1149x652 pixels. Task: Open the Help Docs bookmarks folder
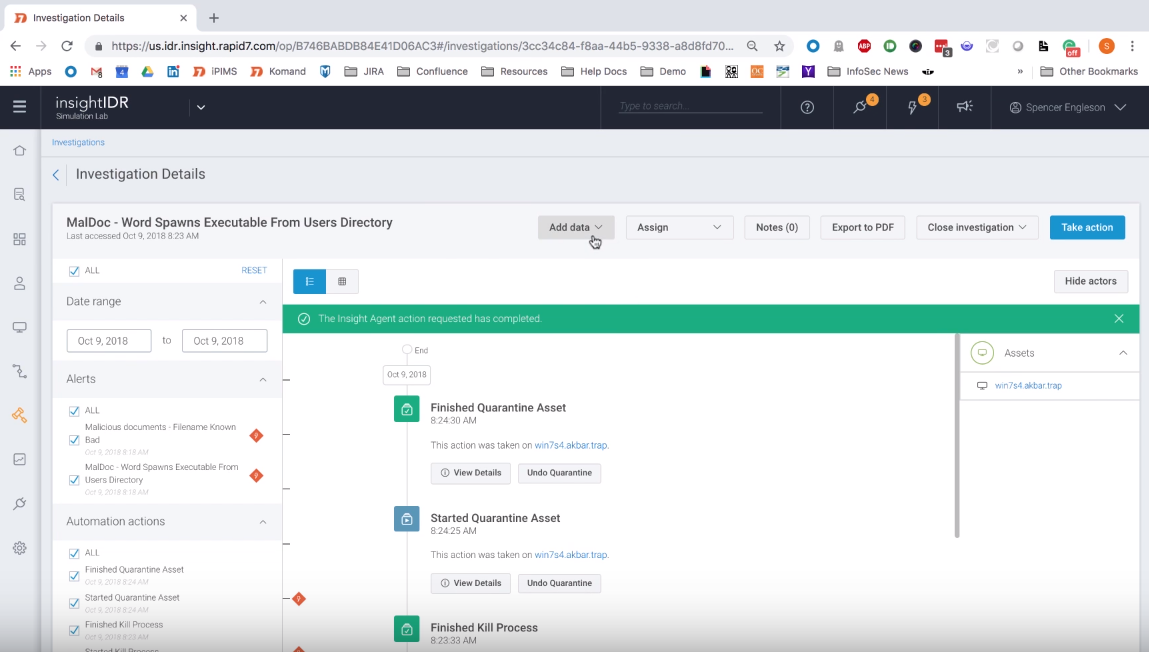[x=594, y=71]
